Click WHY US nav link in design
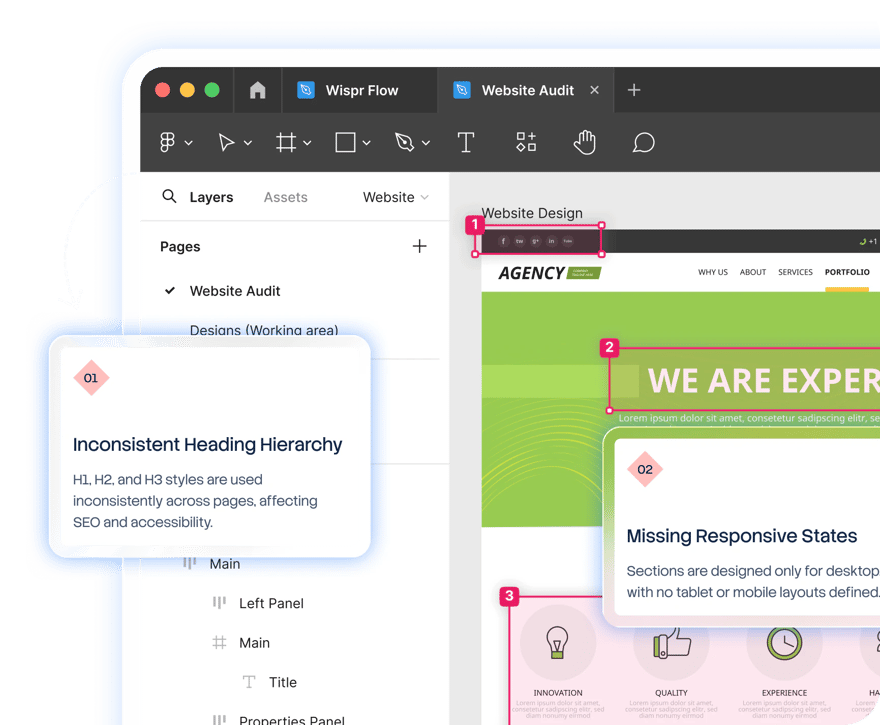Viewport: 880px width, 725px height. pyautogui.click(x=713, y=272)
